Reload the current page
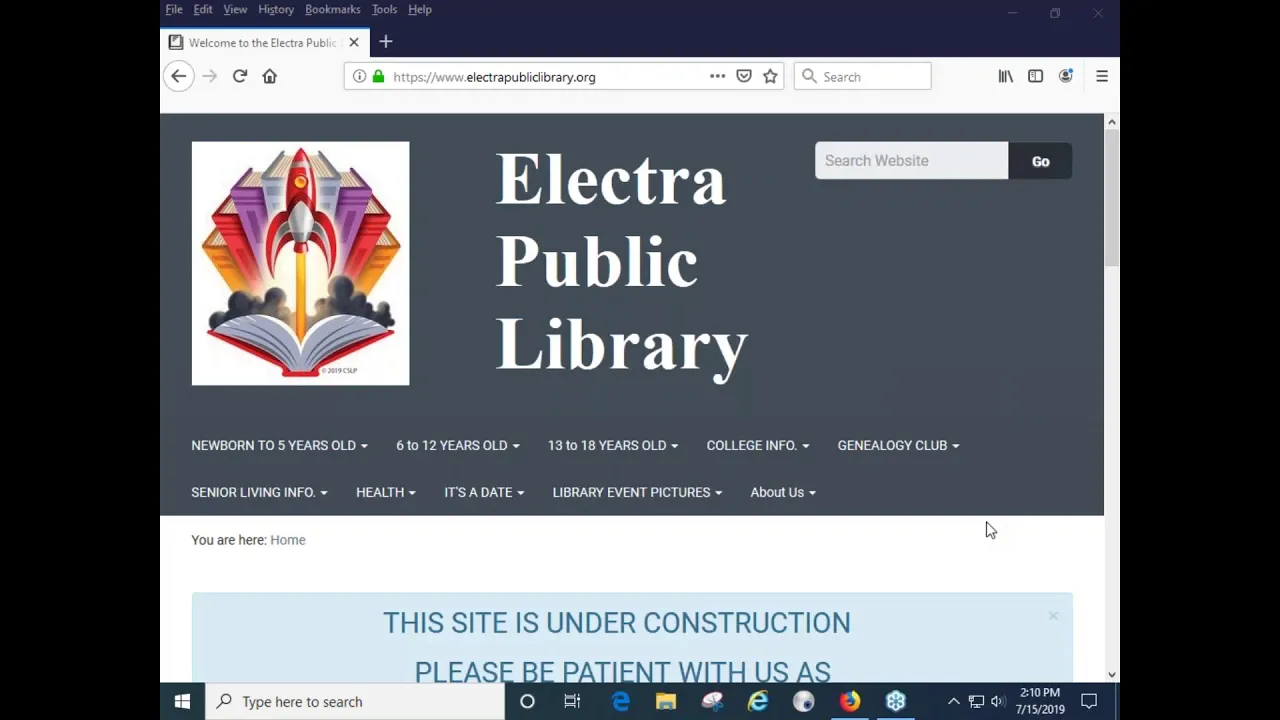This screenshot has height=720, width=1280. coord(240,76)
